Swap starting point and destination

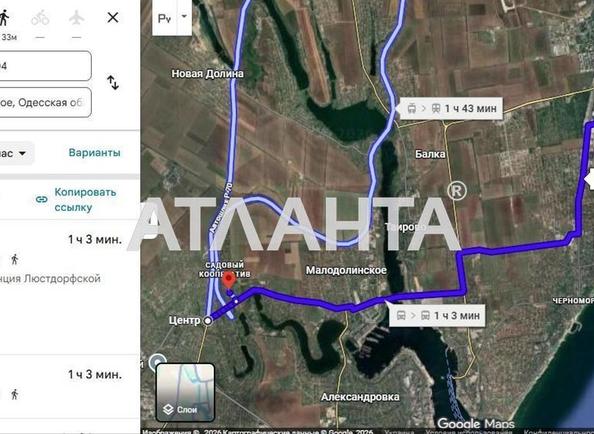coord(113,83)
